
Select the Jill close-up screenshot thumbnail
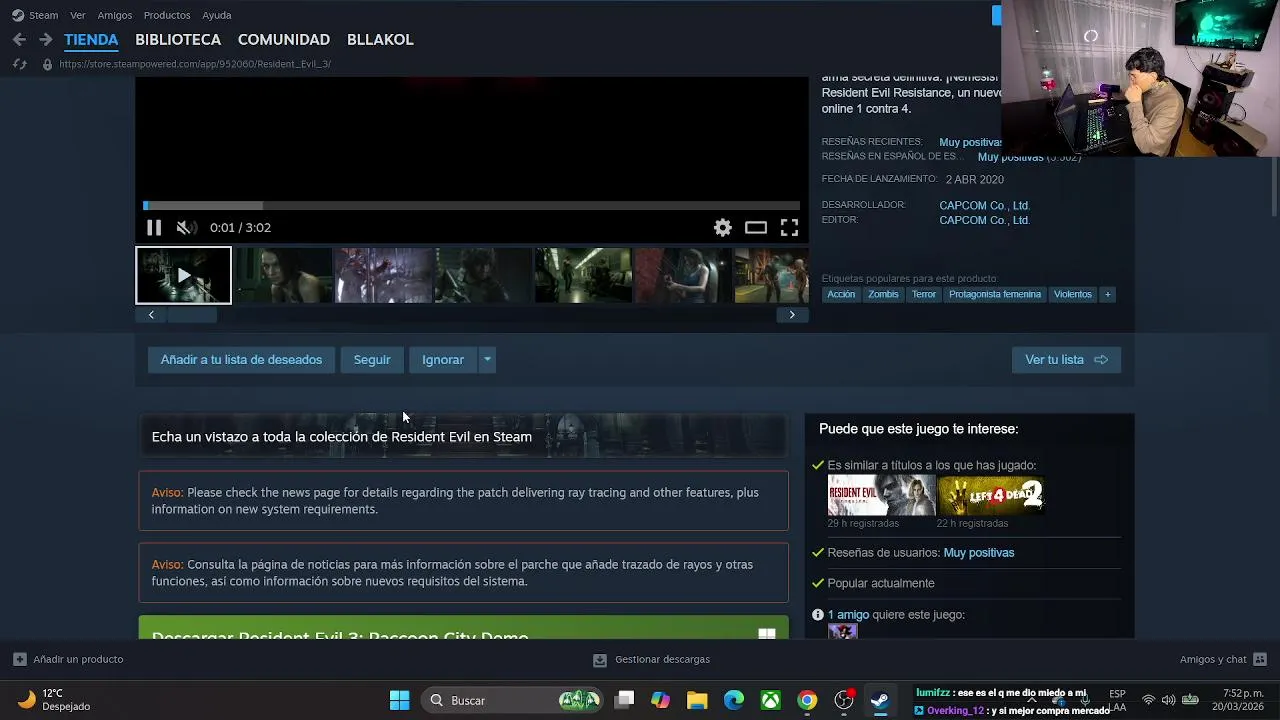(x=284, y=275)
